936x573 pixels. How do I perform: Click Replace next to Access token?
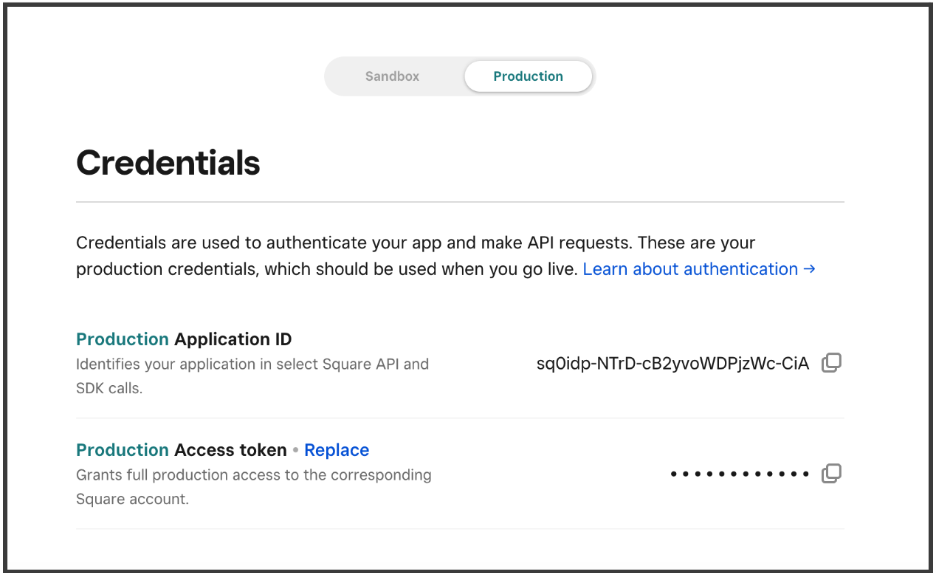coord(337,450)
